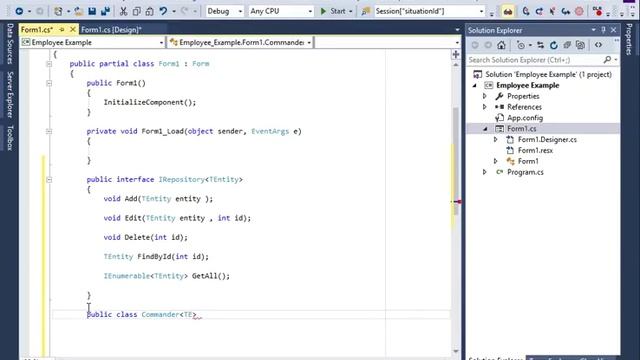Click the Copy icon in the toolbar

[x=136, y=11]
